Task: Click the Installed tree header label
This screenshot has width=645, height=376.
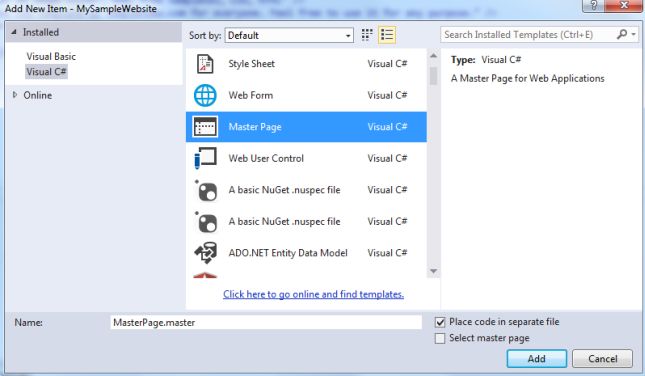Action: tap(41, 32)
